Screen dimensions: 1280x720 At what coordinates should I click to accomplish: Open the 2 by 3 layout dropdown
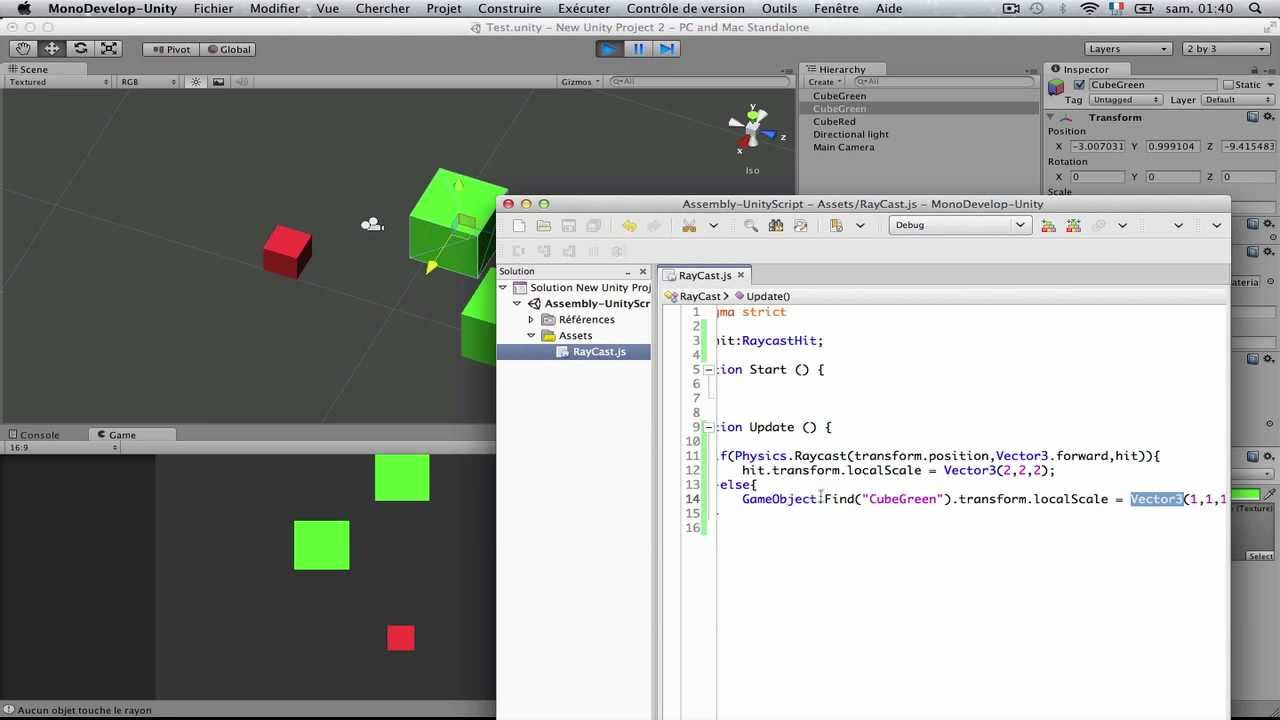(x=1226, y=49)
